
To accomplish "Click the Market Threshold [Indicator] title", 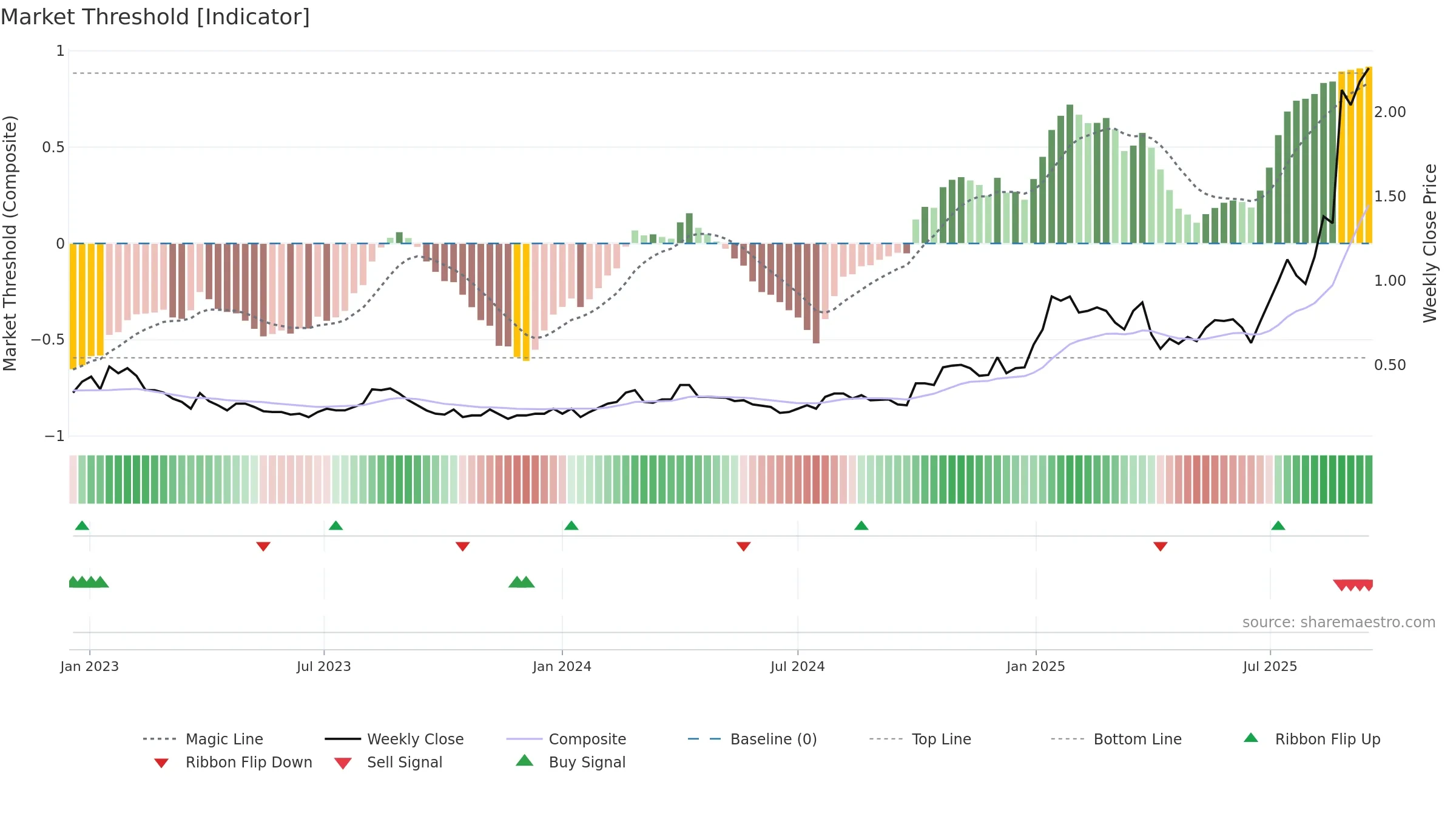I will pyautogui.click(x=155, y=17).
